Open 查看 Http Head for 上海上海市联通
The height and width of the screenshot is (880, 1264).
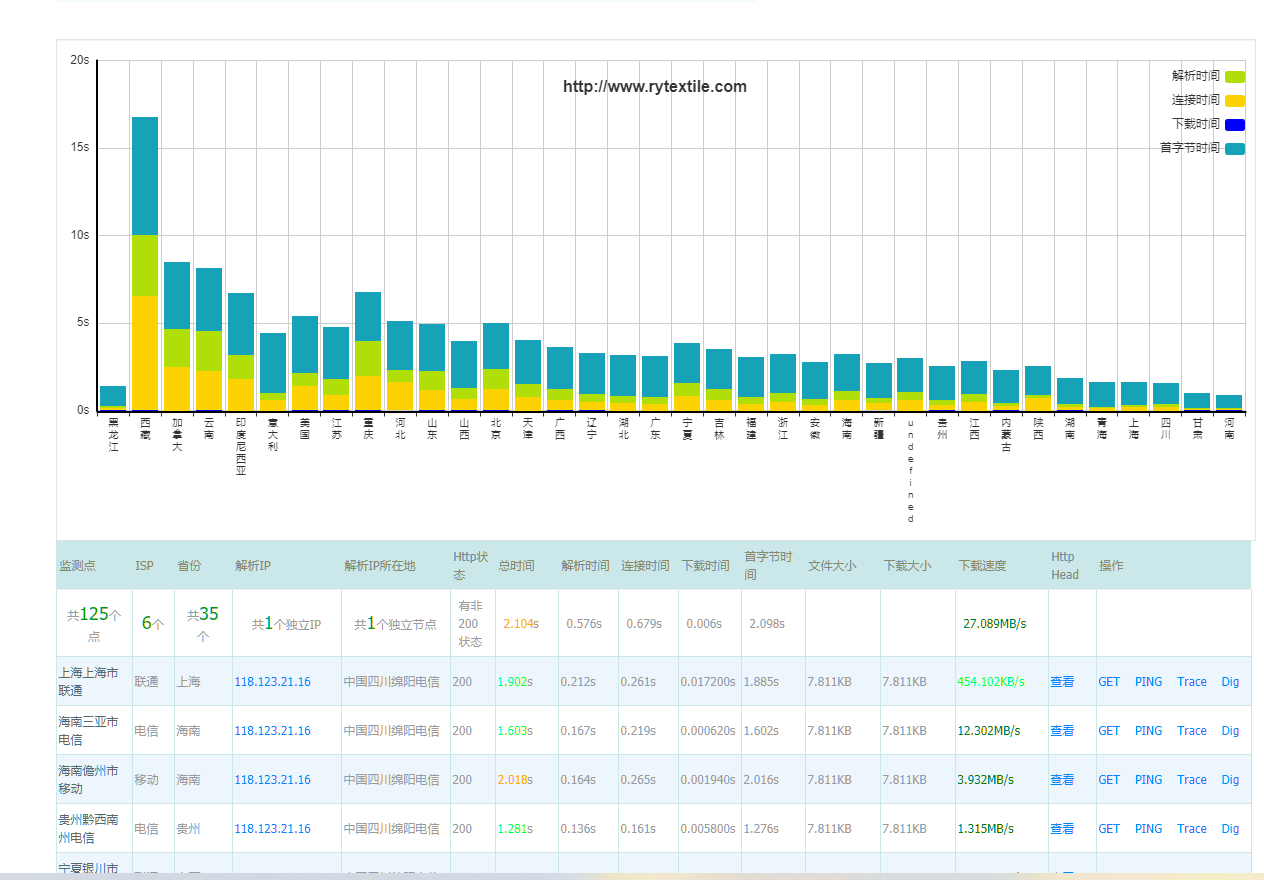[x=1062, y=682]
